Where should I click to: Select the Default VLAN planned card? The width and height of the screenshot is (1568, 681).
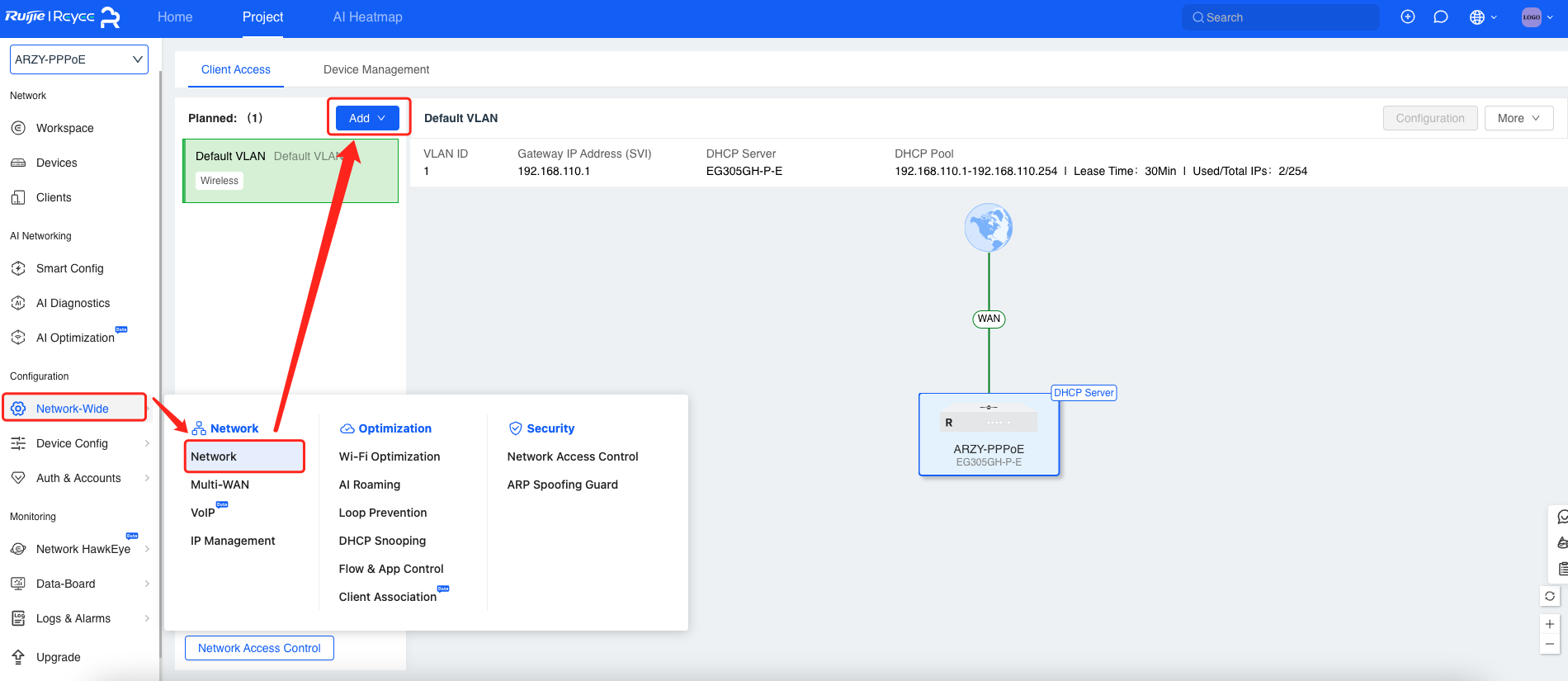[x=290, y=171]
